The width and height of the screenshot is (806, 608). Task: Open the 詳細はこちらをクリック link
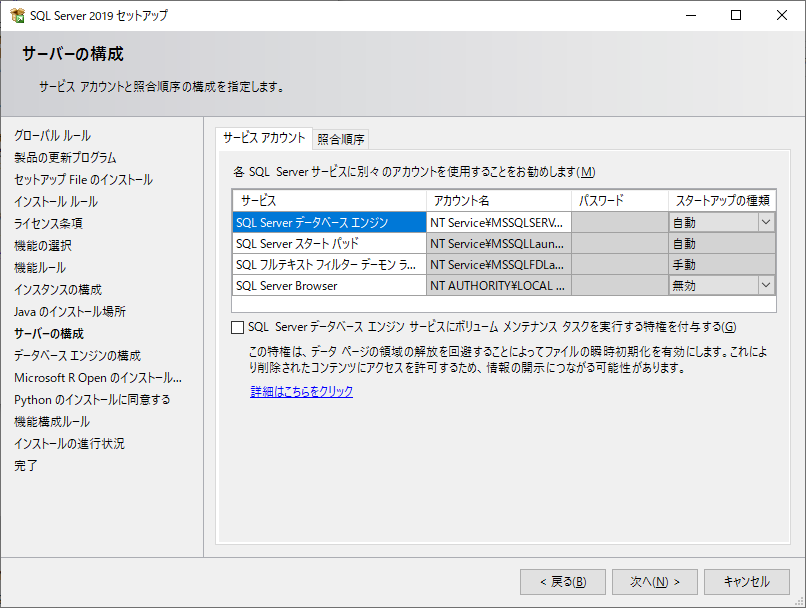click(301, 392)
